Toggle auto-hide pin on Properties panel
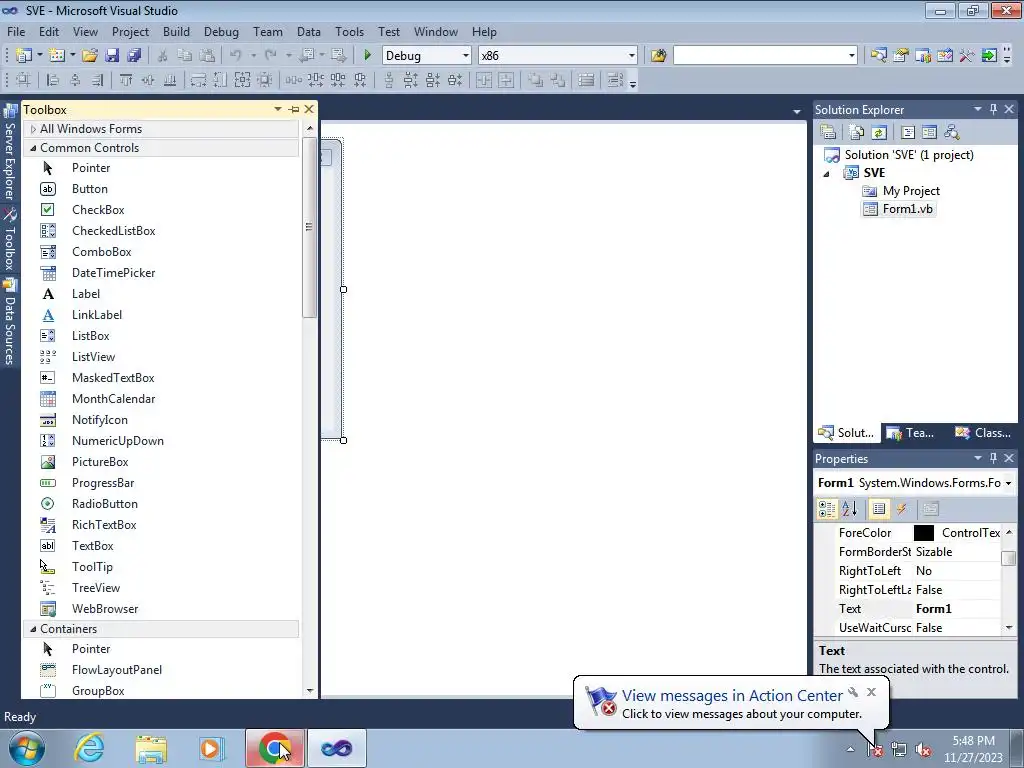Viewport: 1024px width, 768px height. pyautogui.click(x=993, y=458)
